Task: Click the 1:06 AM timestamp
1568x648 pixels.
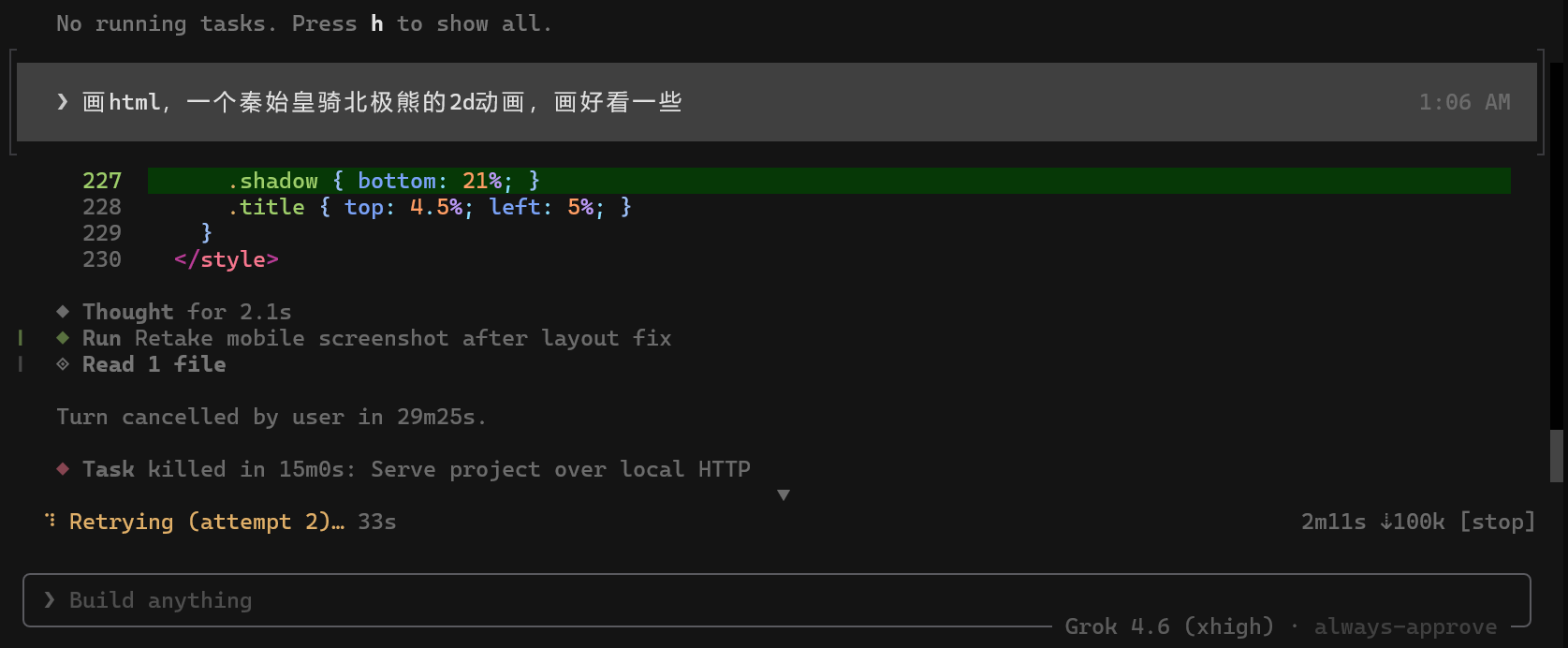Action: click(1464, 102)
